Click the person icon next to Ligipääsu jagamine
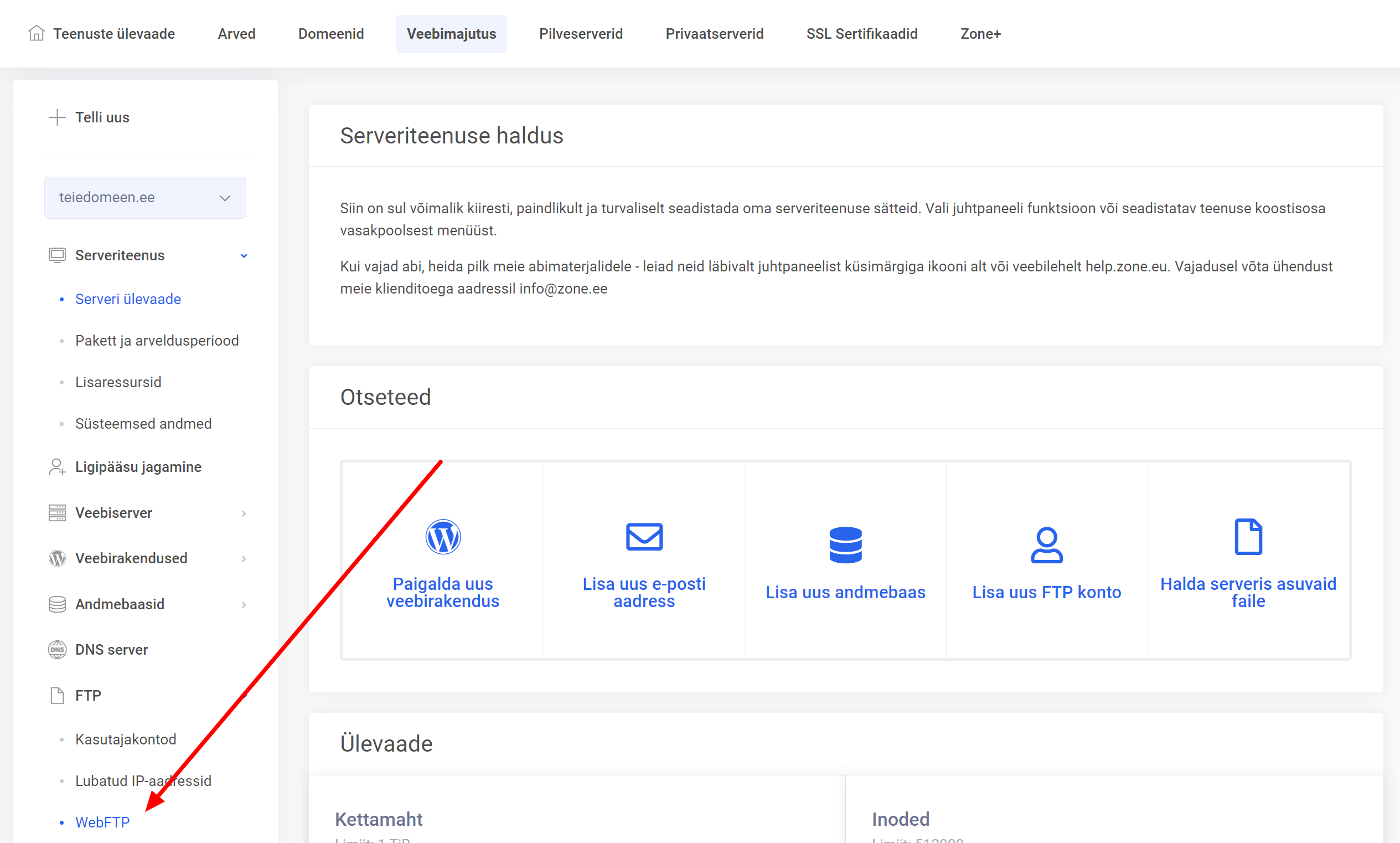1400x843 pixels. coord(56,466)
